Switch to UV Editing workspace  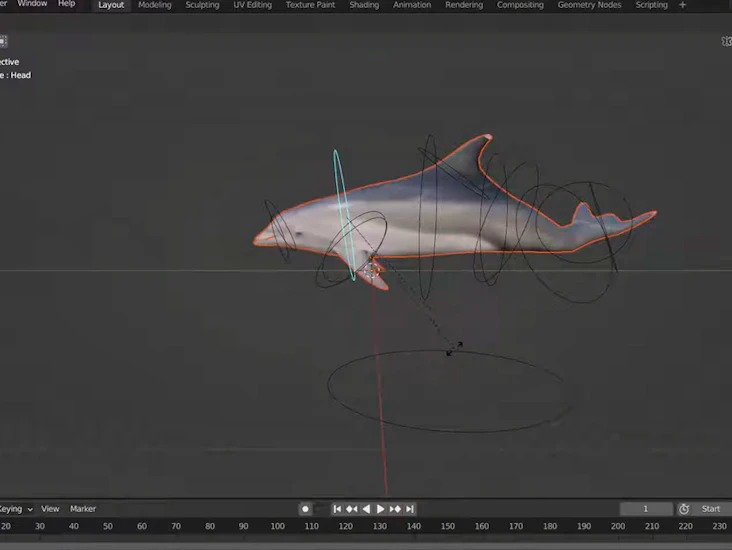pos(253,5)
